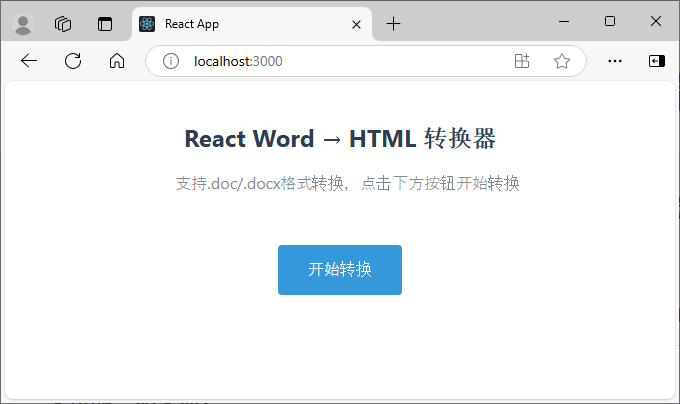Close the React App tab

[x=356, y=24]
